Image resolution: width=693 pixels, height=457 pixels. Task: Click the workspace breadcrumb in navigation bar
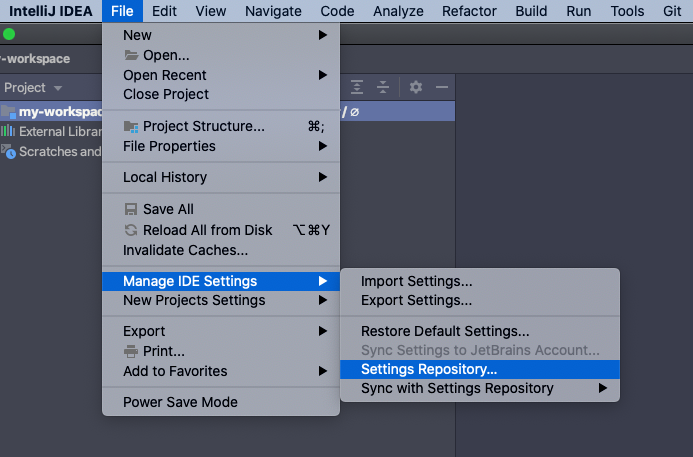click(x=35, y=59)
